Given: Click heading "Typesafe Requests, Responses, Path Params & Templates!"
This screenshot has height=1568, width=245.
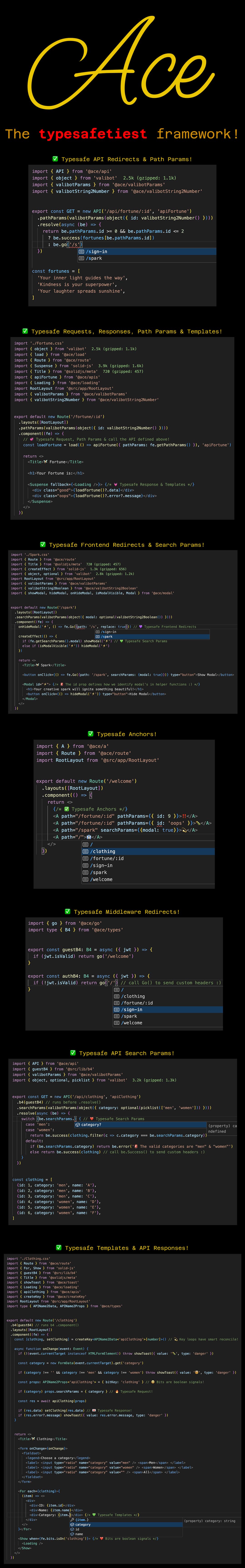Looking at the screenshot, I should [122, 332].
